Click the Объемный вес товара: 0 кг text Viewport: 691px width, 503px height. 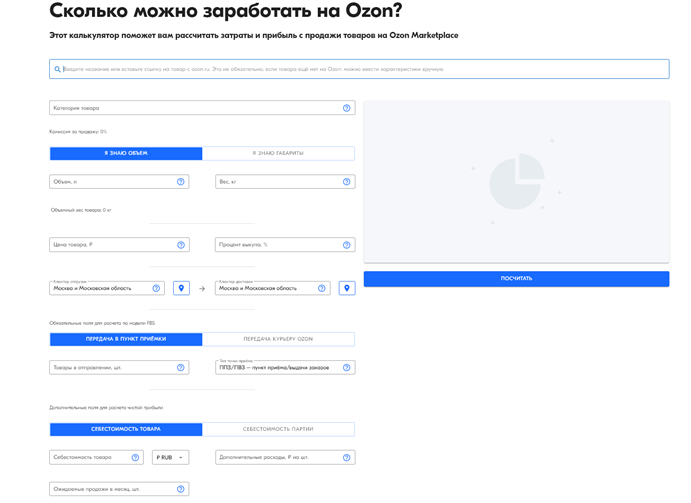(x=81, y=210)
